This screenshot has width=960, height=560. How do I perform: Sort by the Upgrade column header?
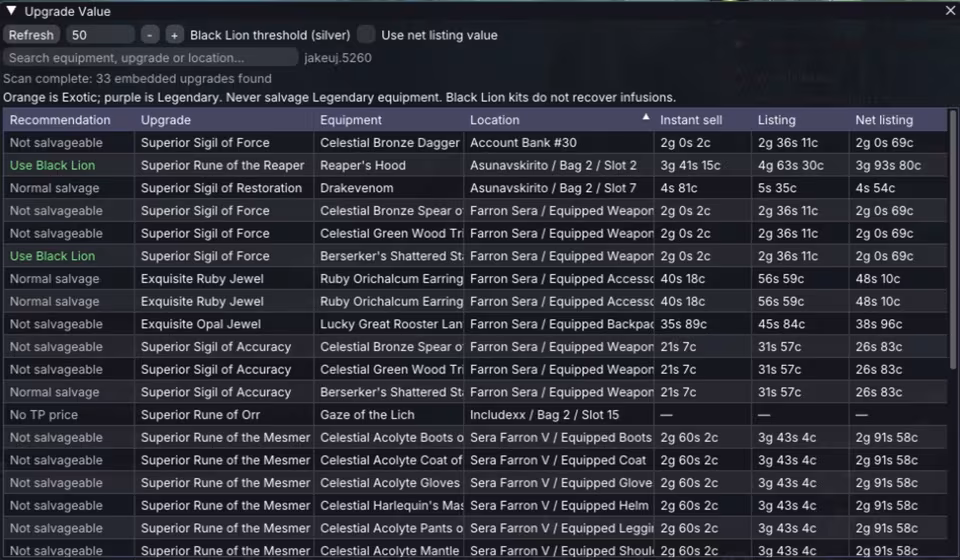(165, 120)
